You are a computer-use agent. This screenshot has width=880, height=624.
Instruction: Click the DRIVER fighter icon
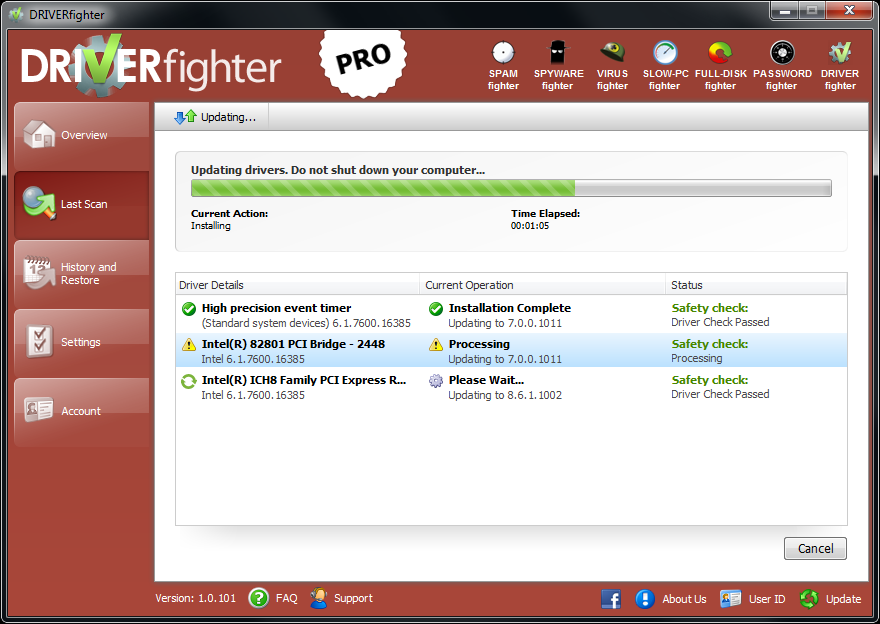coord(839,54)
